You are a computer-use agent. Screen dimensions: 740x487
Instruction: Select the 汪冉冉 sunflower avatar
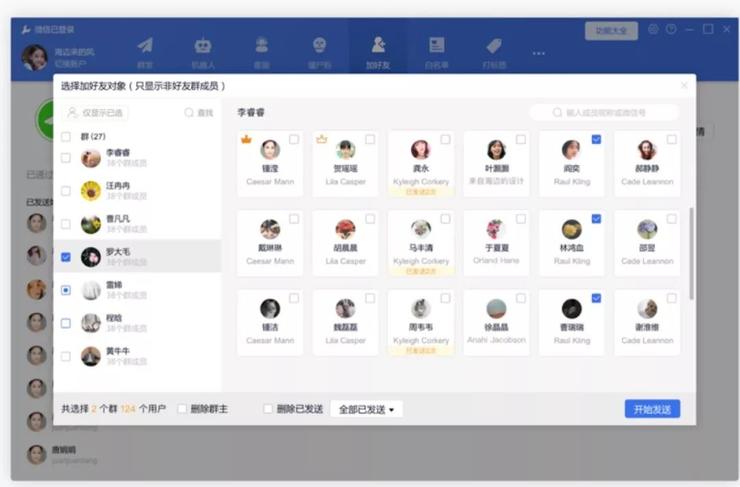pyautogui.click(x=91, y=191)
